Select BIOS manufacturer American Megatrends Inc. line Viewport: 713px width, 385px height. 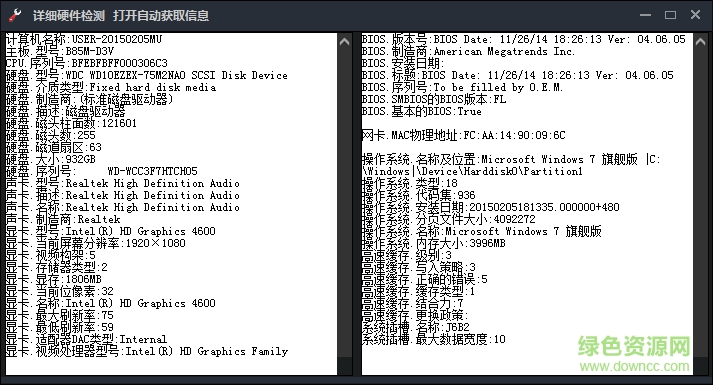click(468, 51)
